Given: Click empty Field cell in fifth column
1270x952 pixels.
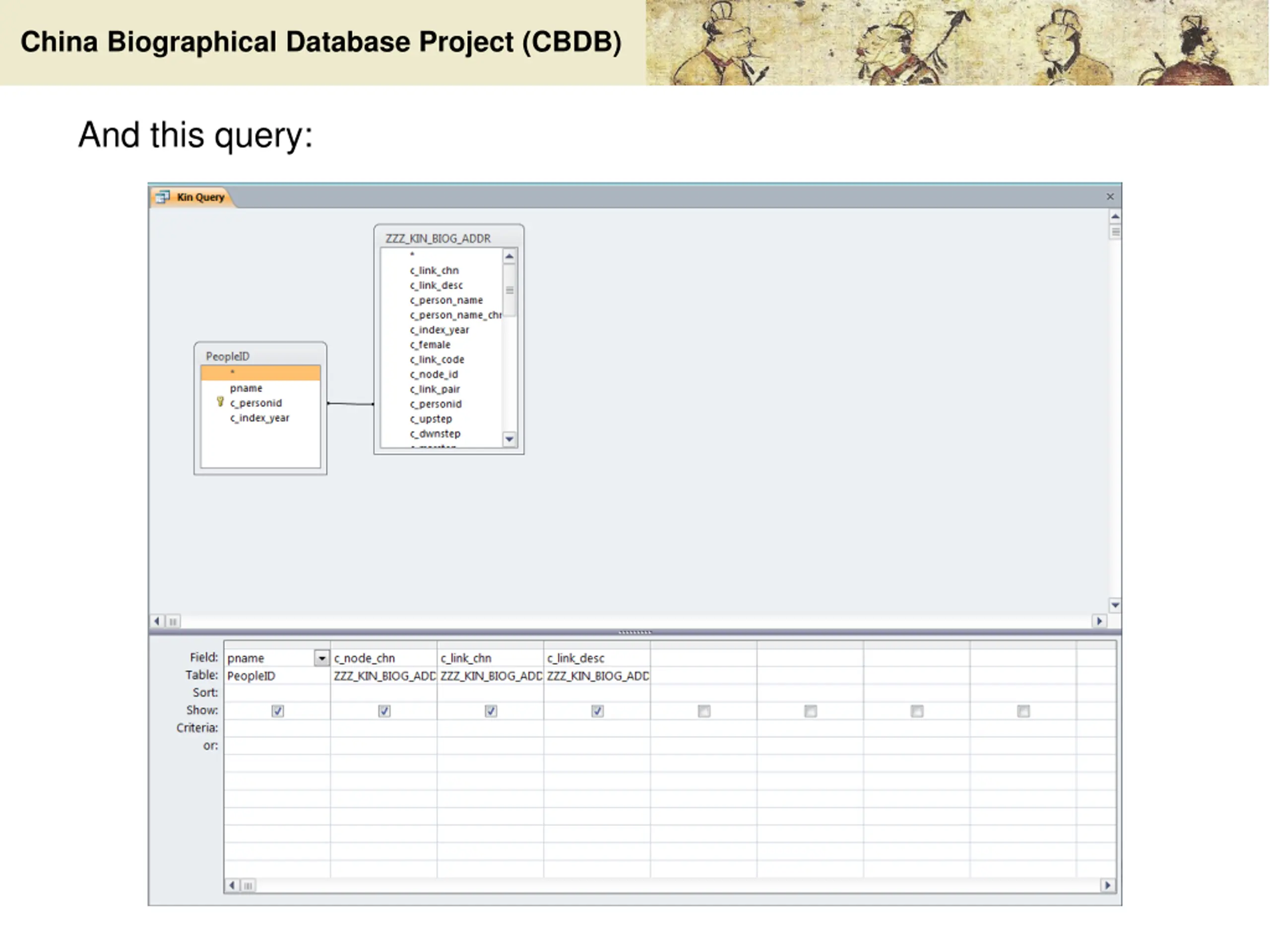Looking at the screenshot, I should click(x=704, y=657).
